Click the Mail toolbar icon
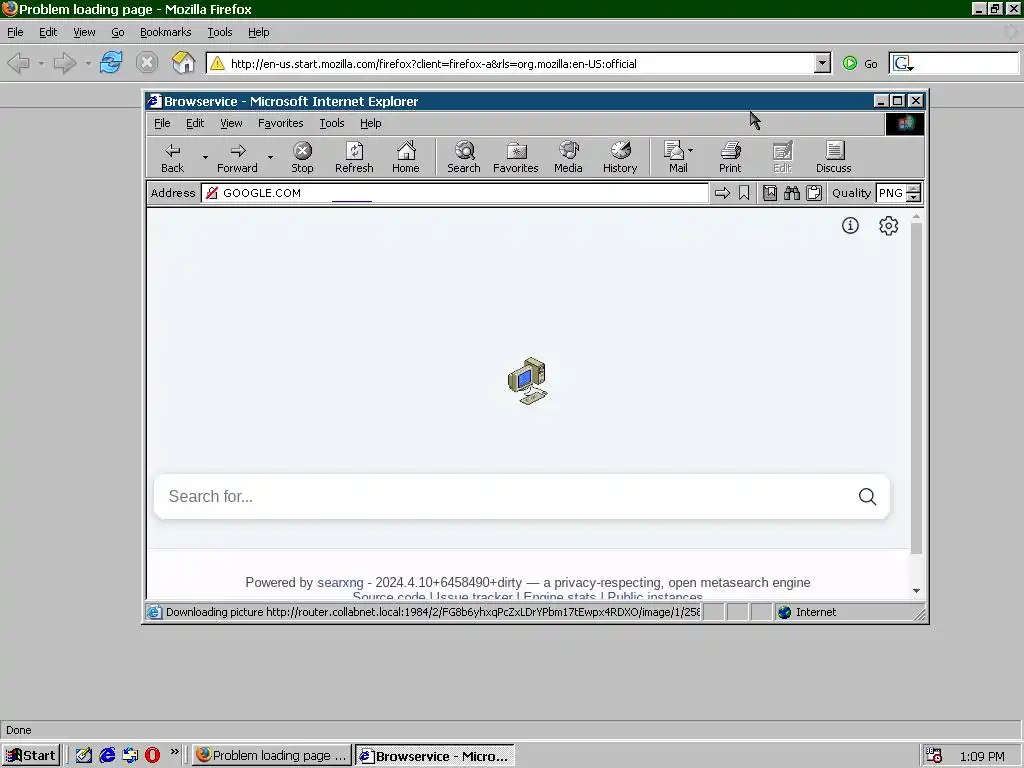Viewport: 1024px width, 768px height. click(674, 158)
